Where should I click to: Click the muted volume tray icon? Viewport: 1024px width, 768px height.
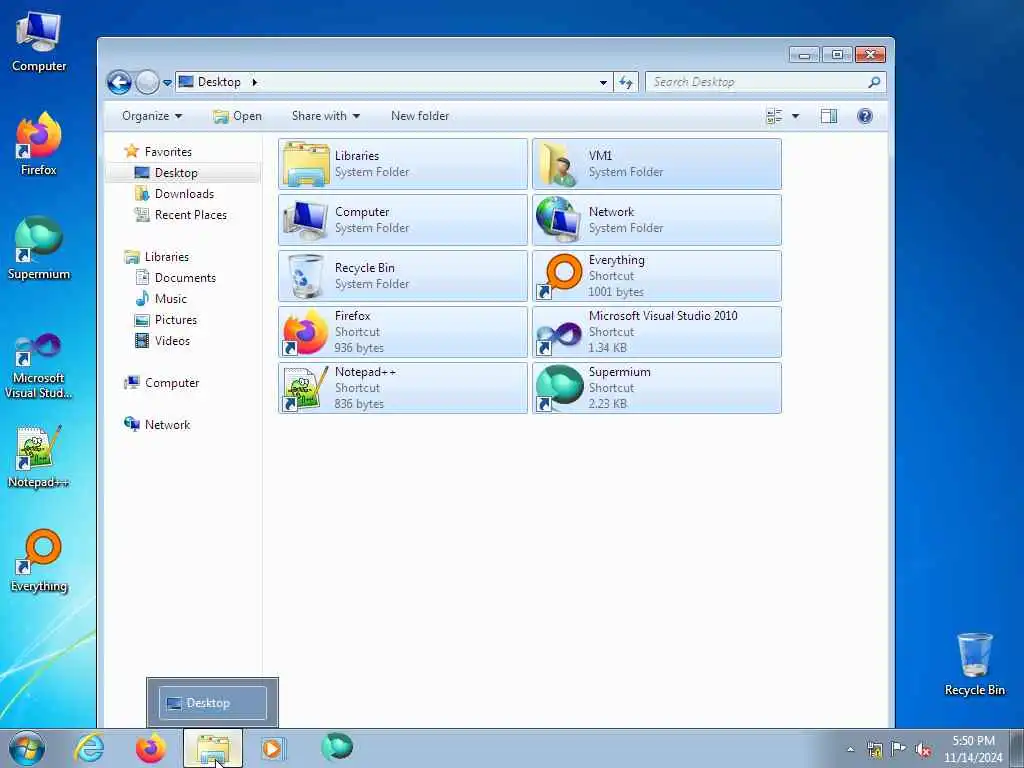point(923,750)
